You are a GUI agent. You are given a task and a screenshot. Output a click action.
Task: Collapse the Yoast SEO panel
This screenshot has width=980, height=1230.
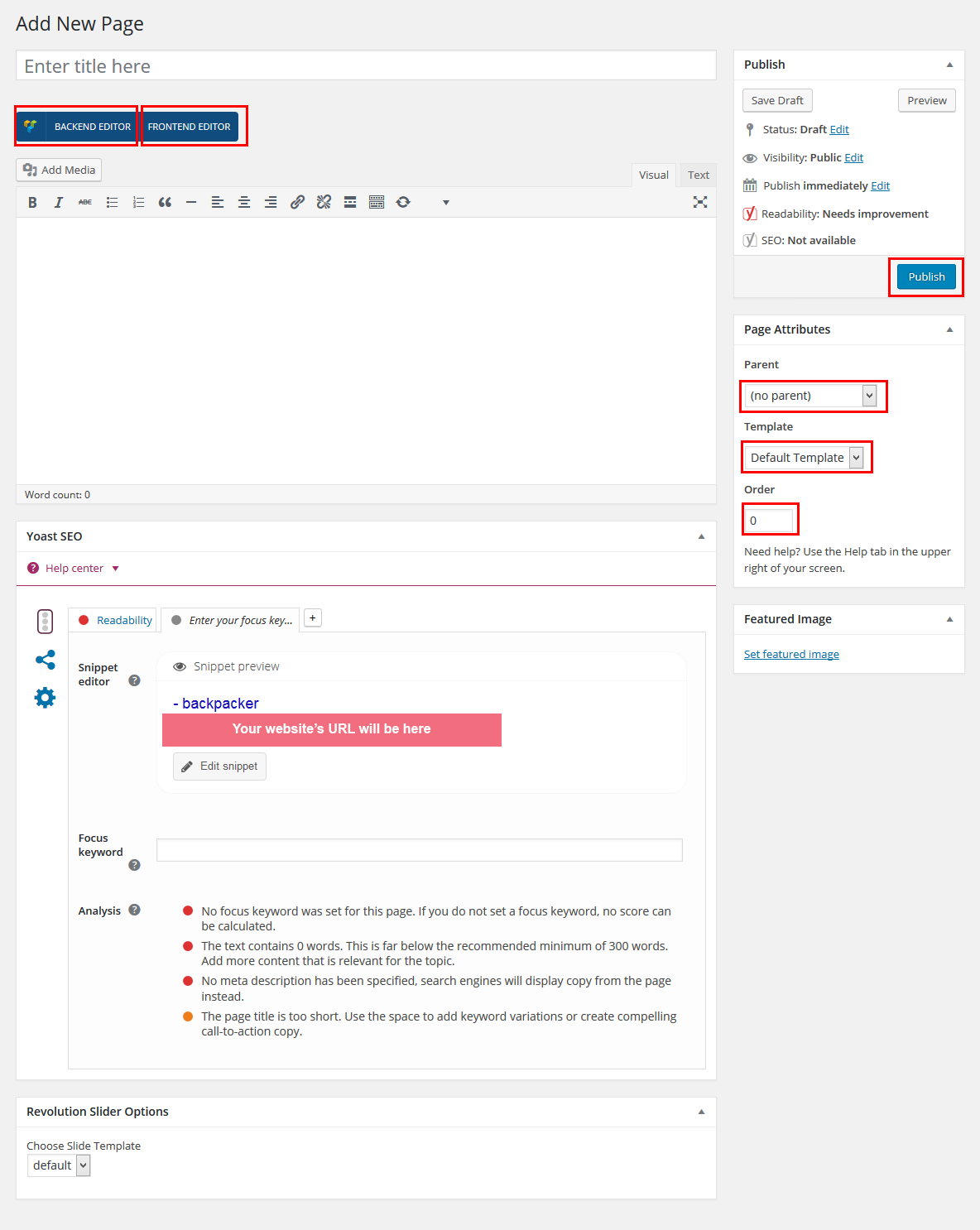(x=701, y=536)
